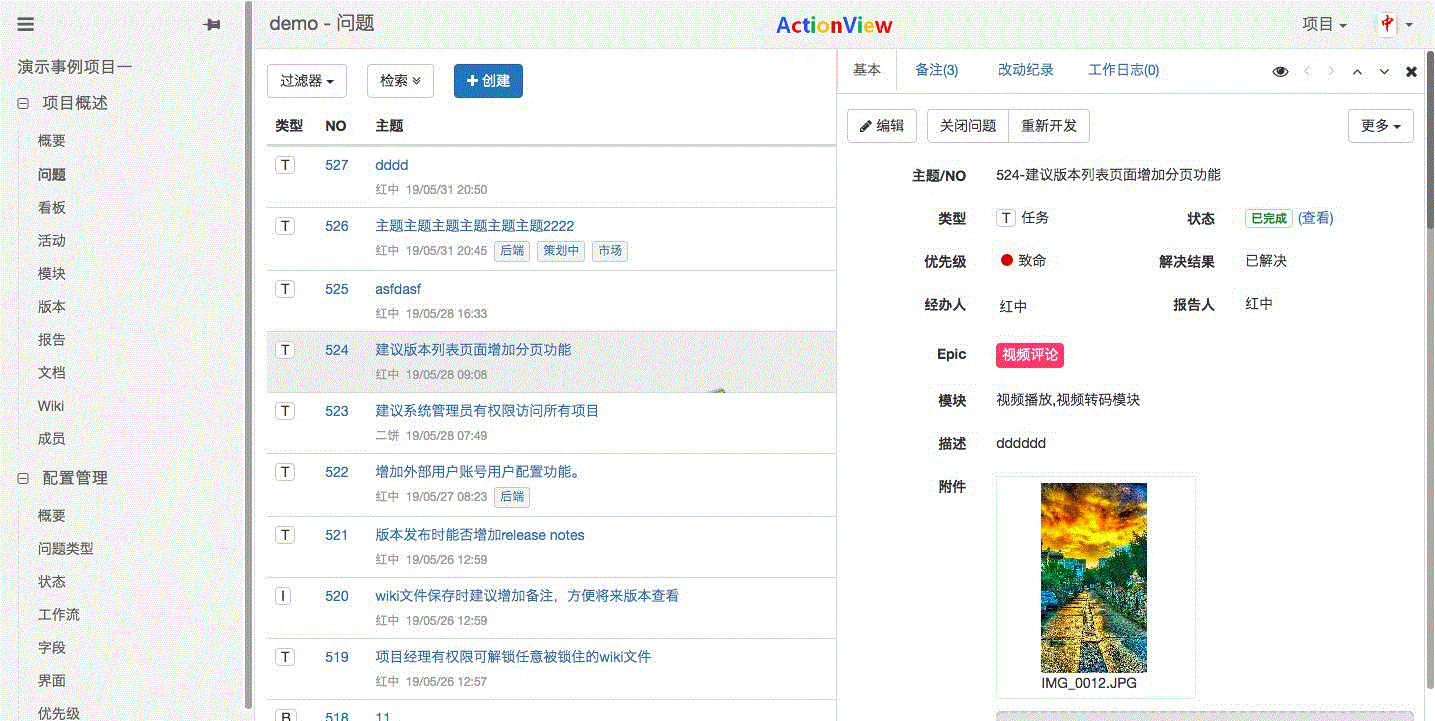The height and width of the screenshot is (721, 1435).
Task: Switch to the 改动纪录 tab
Action: [x=1025, y=70]
